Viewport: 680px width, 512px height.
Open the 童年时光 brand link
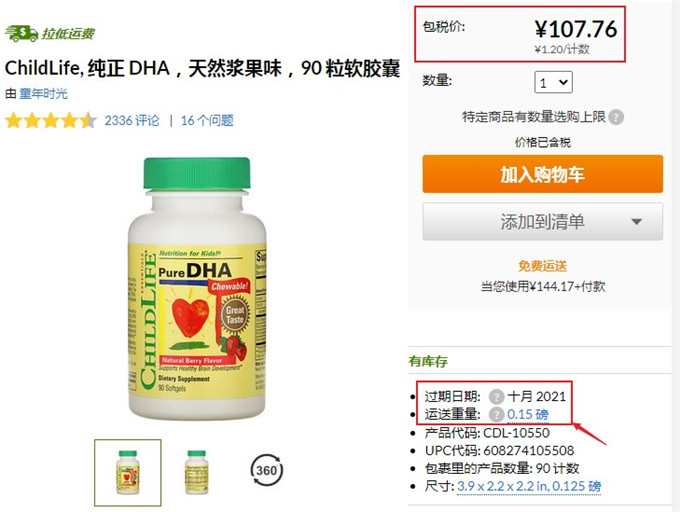(43, 94)
